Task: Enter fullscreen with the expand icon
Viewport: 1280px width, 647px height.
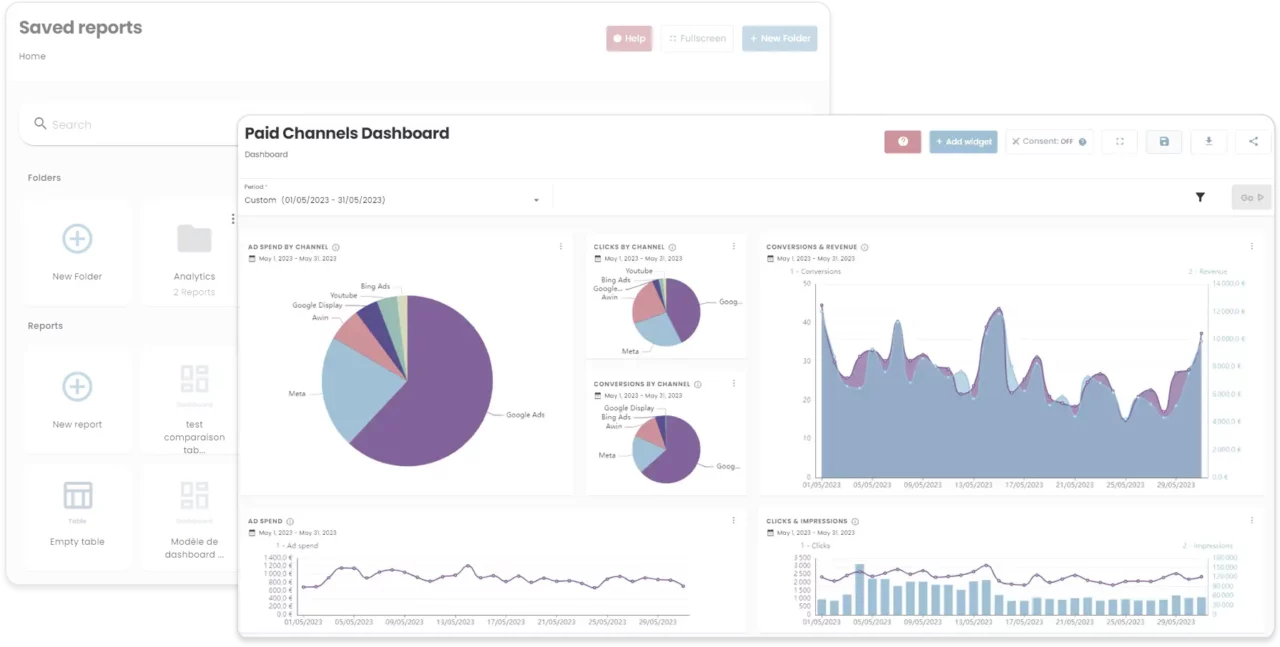Action: click(1119, 141)
